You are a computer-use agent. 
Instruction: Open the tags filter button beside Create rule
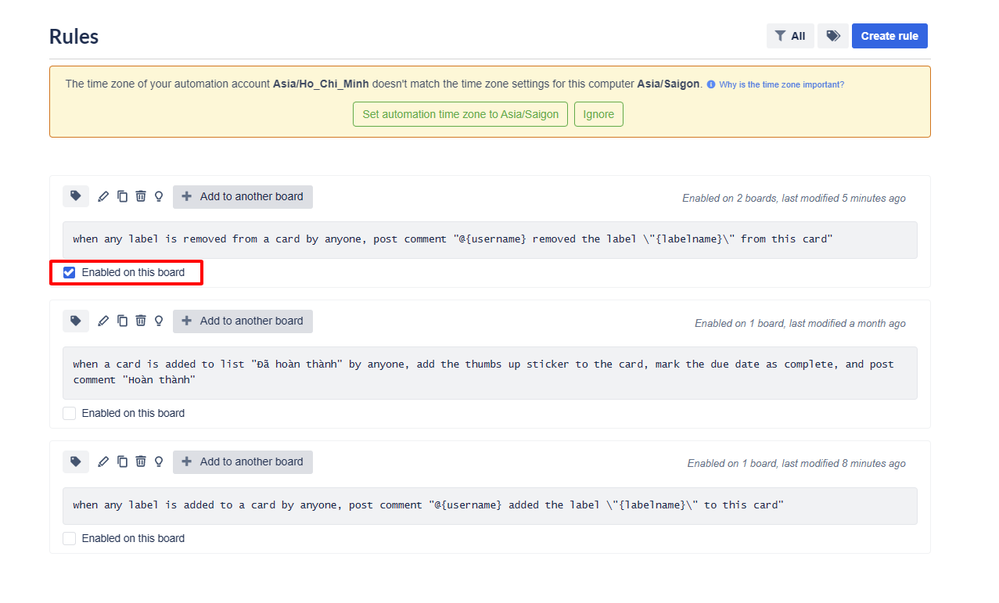[833, 36]
